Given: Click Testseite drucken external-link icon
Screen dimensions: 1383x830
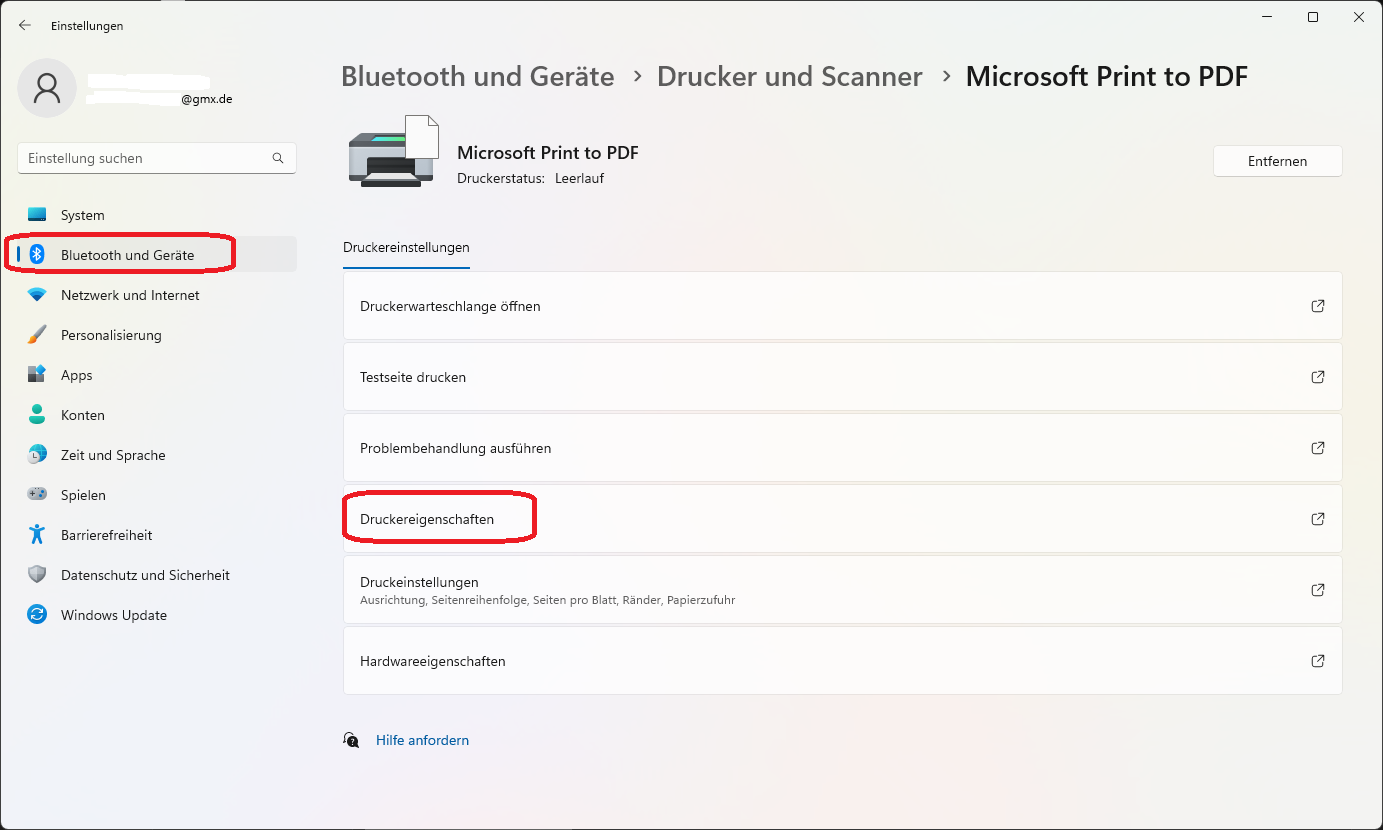Looking at the screenshot, I should (1318, 377).
